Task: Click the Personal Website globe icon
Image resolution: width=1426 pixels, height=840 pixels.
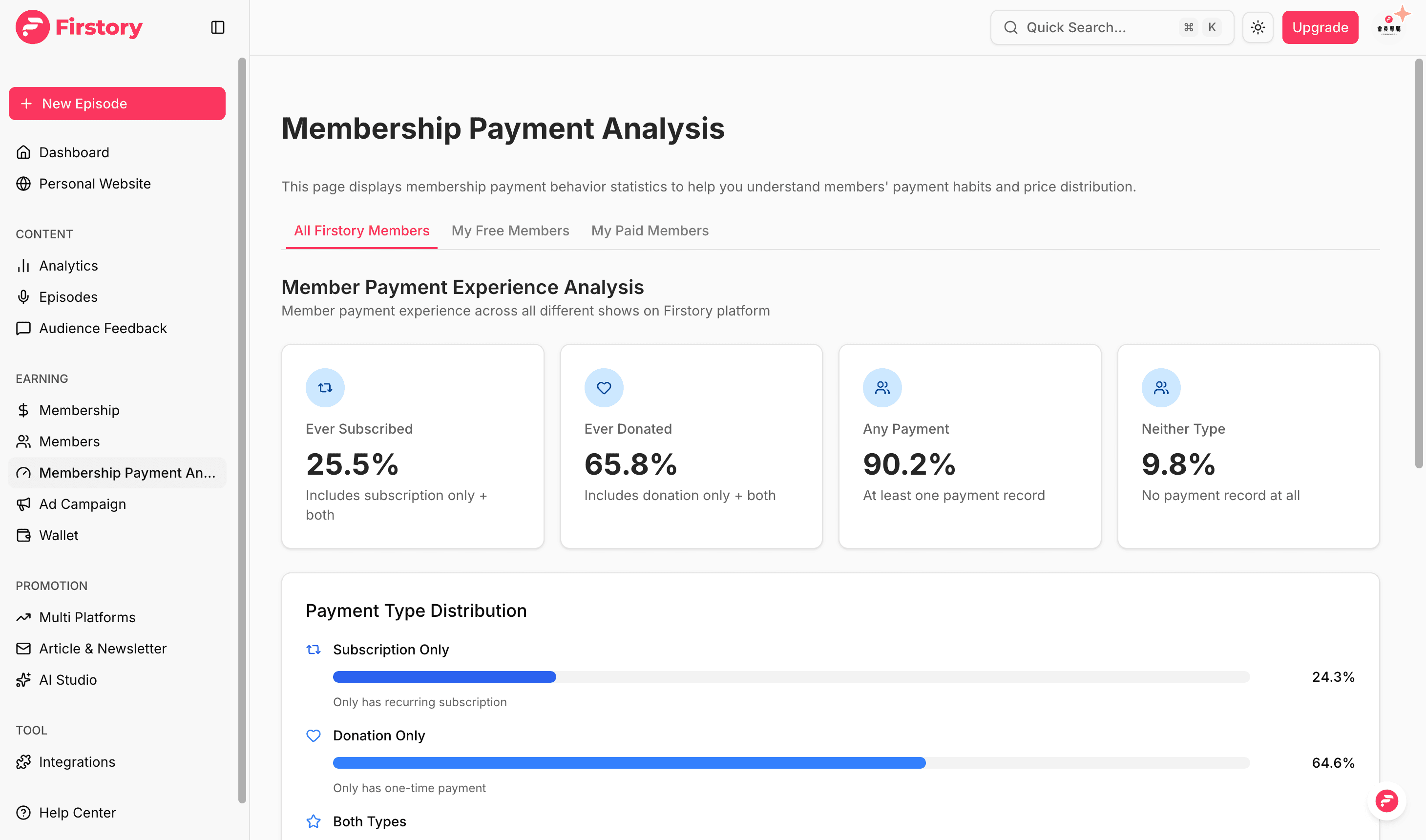Action: tap(23, 184)
